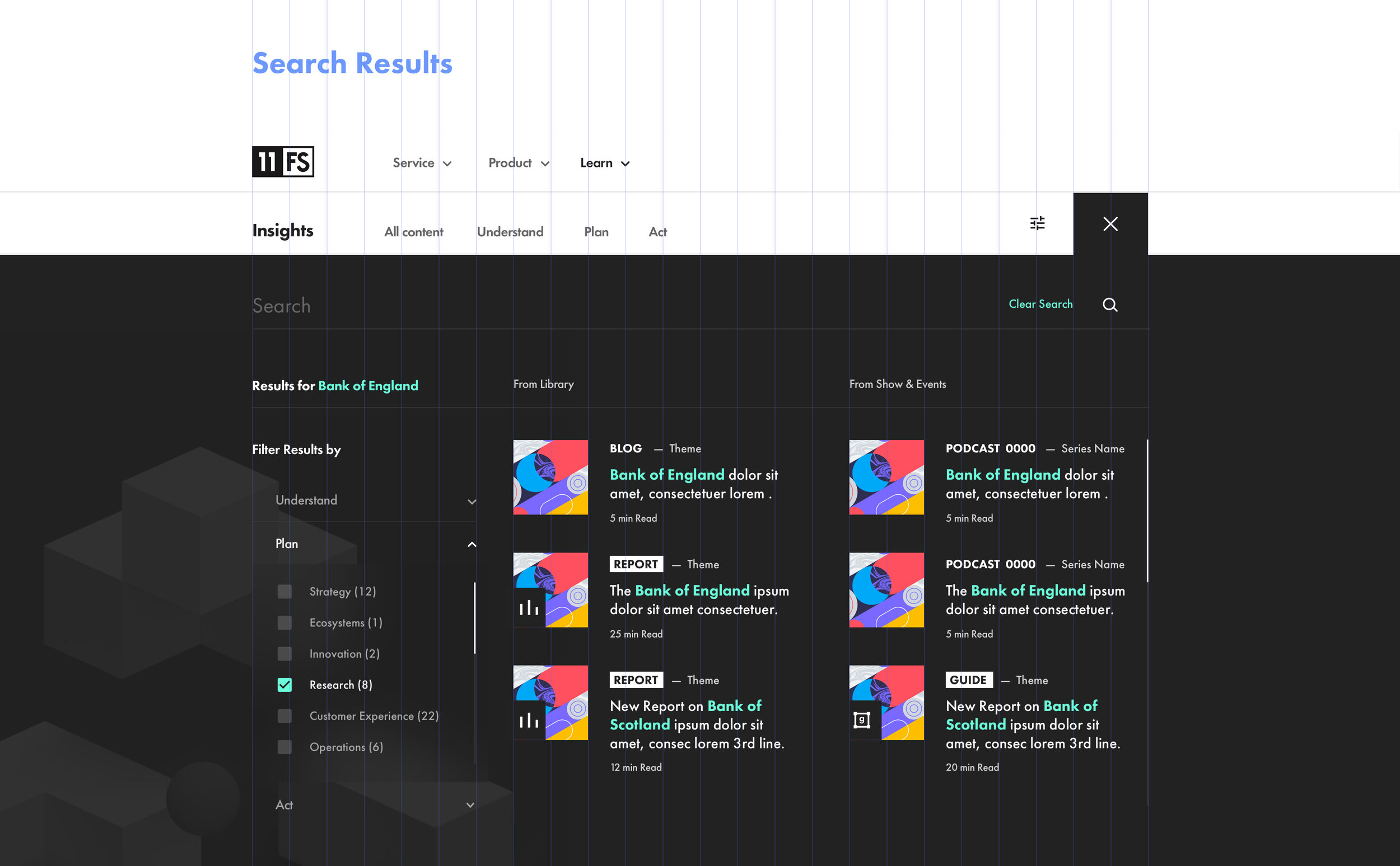The image size is (1400, 866).
Task: Click bar chart icon on Scotland report
Action: click(x=529, y=721)
